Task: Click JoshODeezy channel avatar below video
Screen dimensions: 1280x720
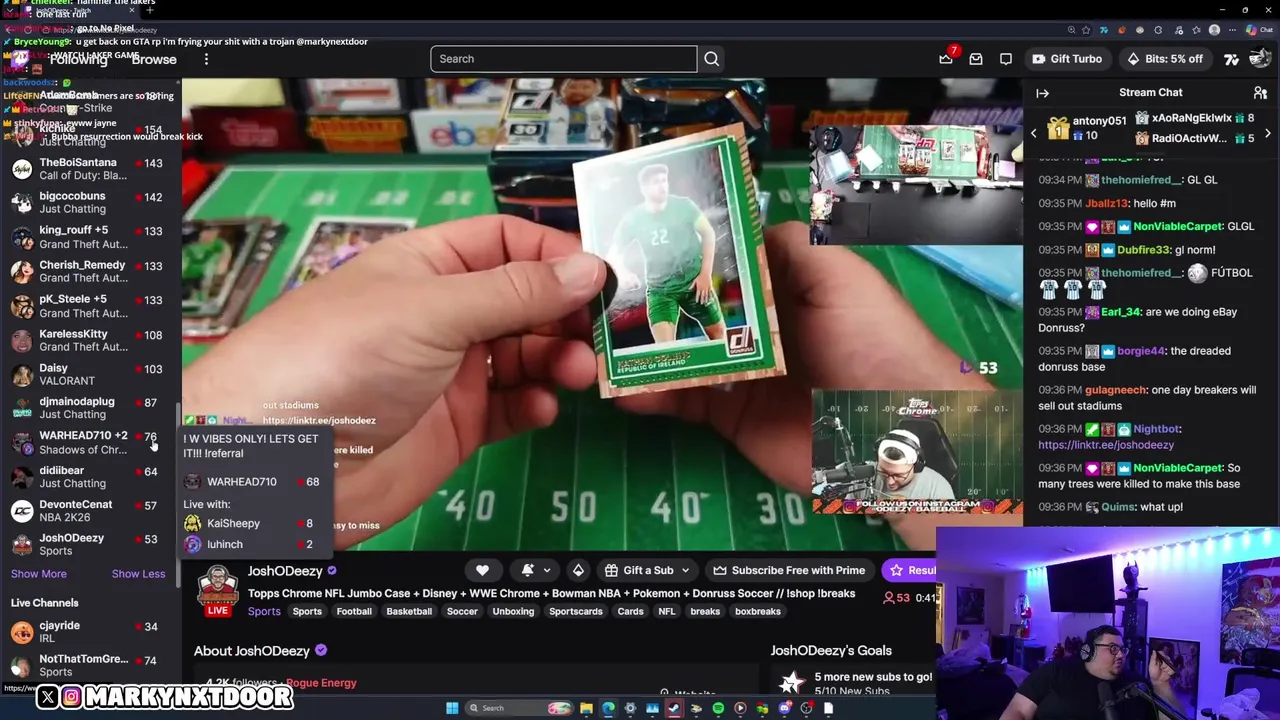Action: (217, 588)
